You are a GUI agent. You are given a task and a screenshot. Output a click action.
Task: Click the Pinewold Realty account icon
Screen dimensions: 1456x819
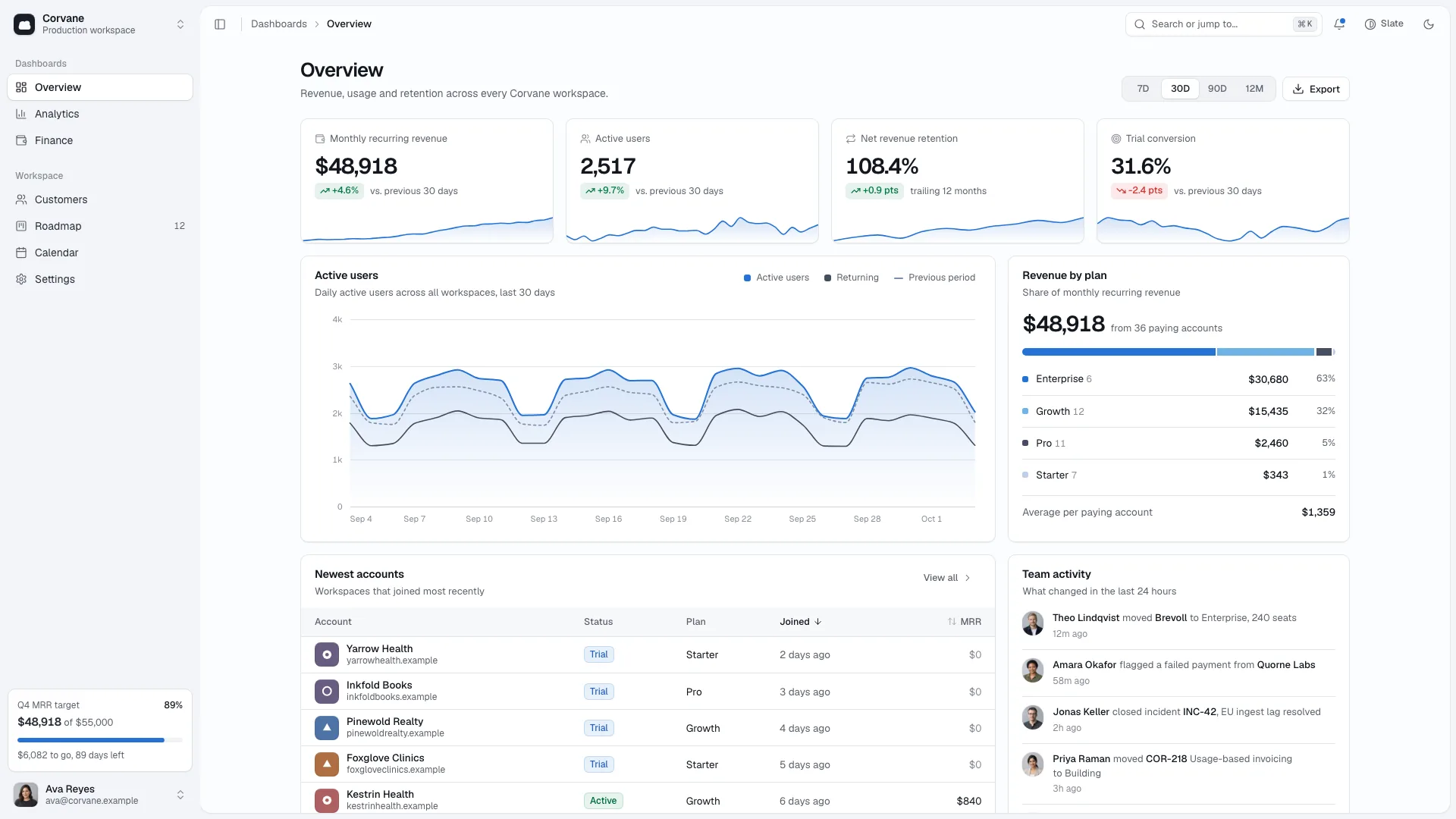pos(327,727)
